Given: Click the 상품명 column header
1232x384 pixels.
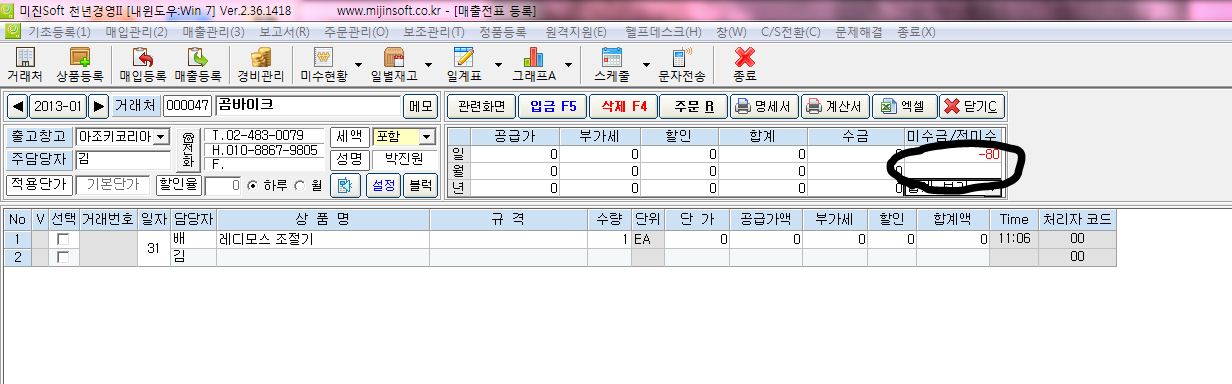Looking at the screenshot, I should point(323,219).
